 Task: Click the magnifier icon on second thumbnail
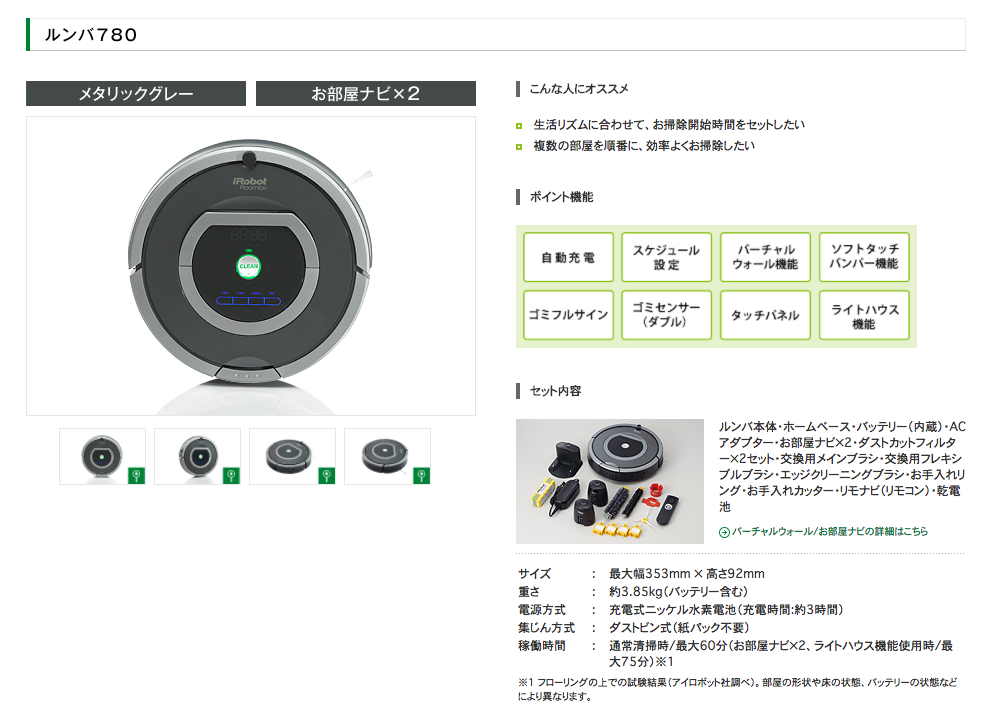point(231,476)
